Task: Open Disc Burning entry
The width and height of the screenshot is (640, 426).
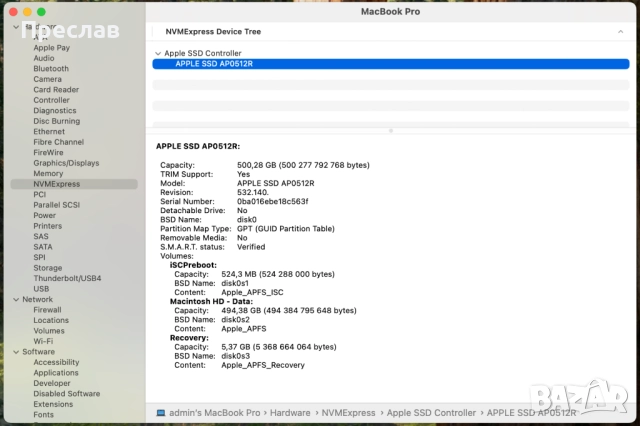Action: (57, 121)
